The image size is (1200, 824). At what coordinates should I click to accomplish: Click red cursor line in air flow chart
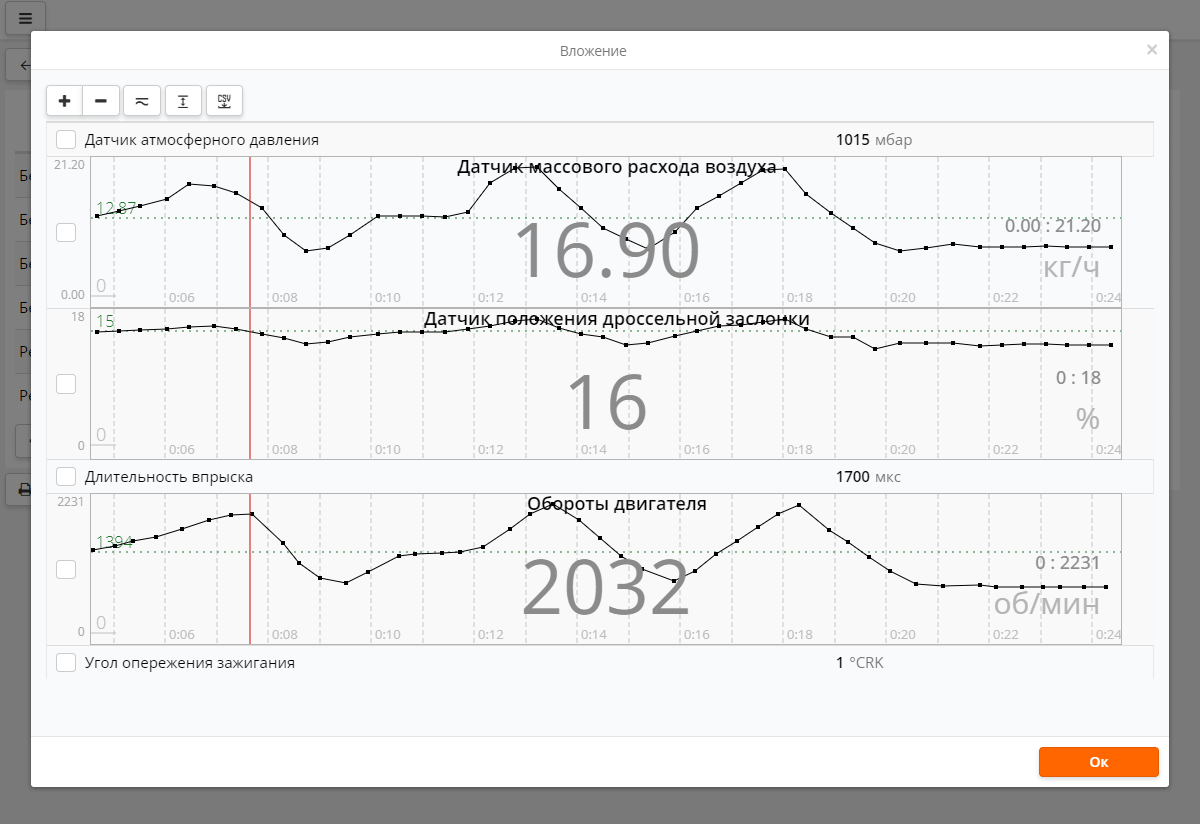(x=250, y=260)
